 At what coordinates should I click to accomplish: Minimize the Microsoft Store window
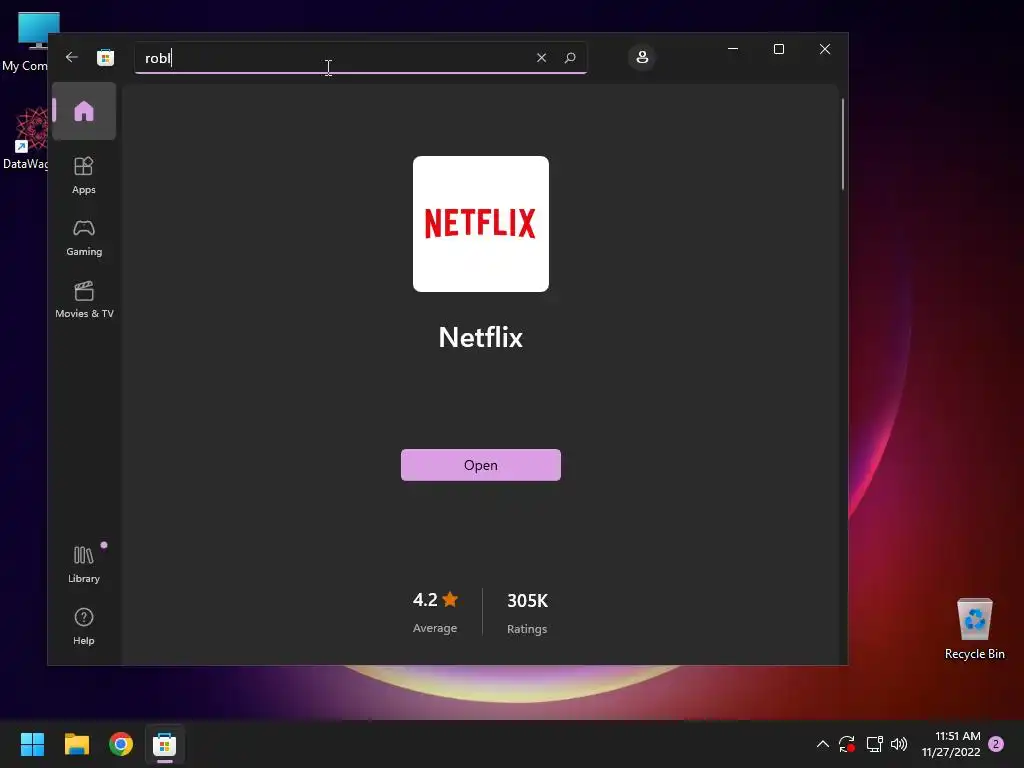(733, 49)
